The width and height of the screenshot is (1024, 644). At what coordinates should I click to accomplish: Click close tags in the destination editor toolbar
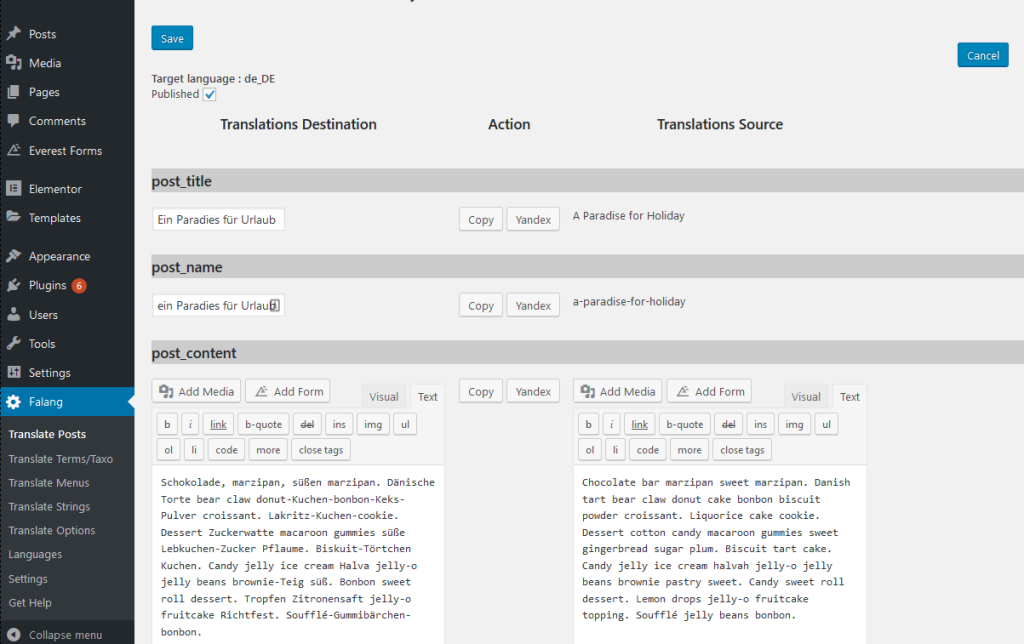tap(320, 449)
